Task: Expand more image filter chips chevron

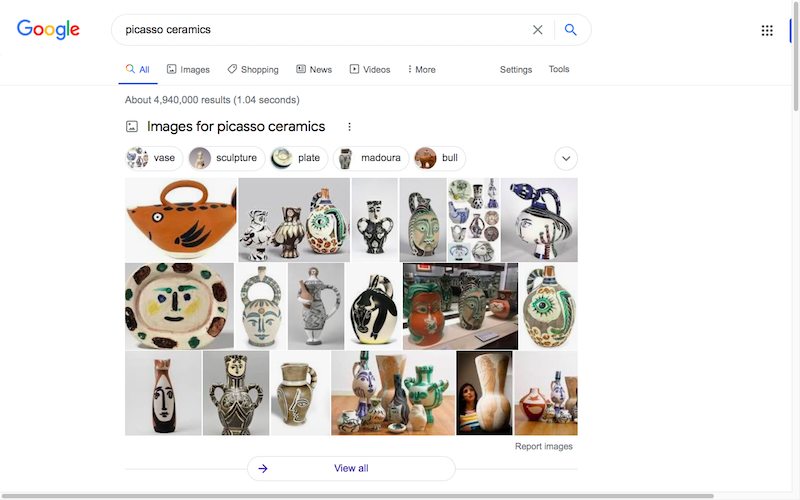Action: [566, 158]
